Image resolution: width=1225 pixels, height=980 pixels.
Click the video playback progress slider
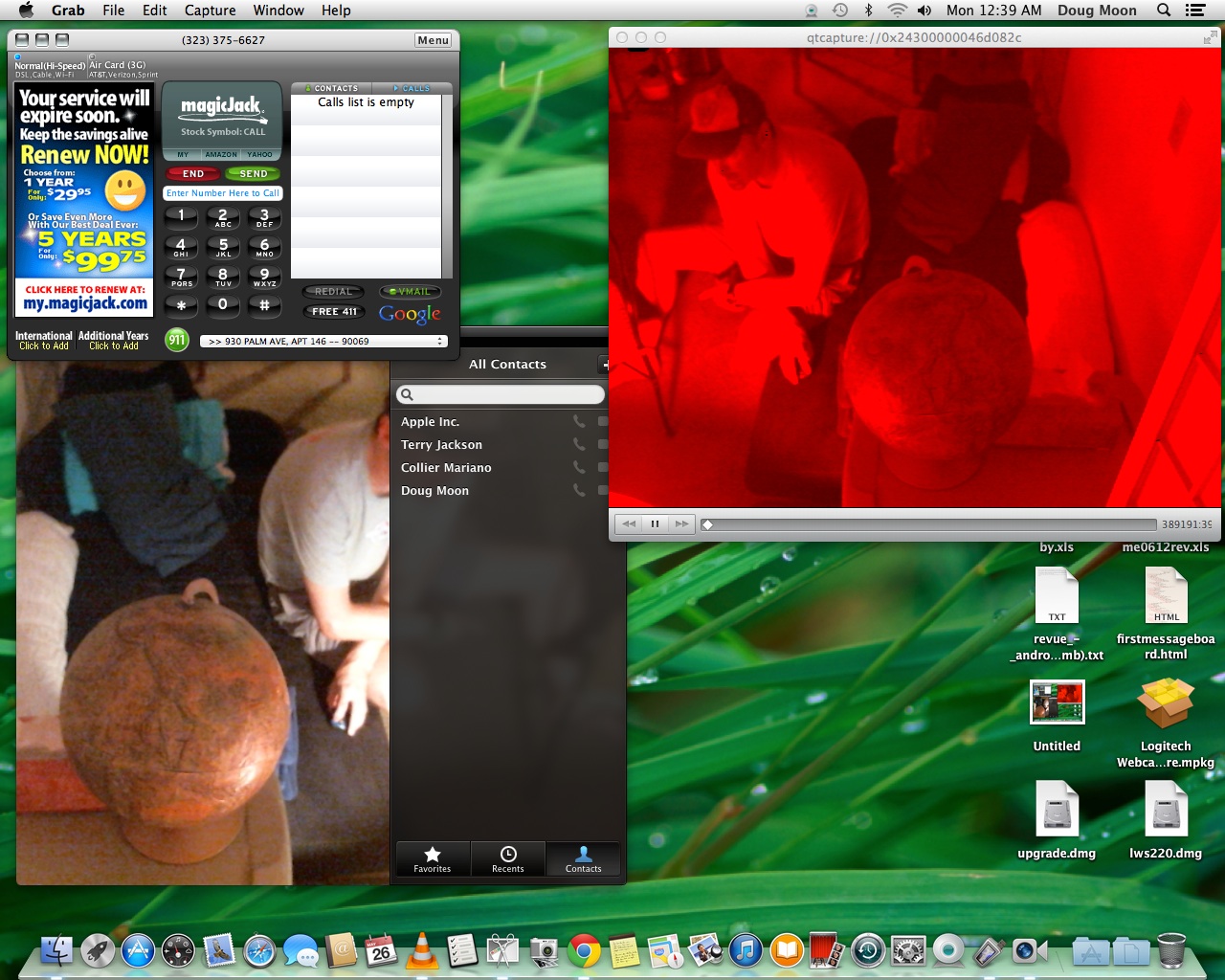click(930, 524)
